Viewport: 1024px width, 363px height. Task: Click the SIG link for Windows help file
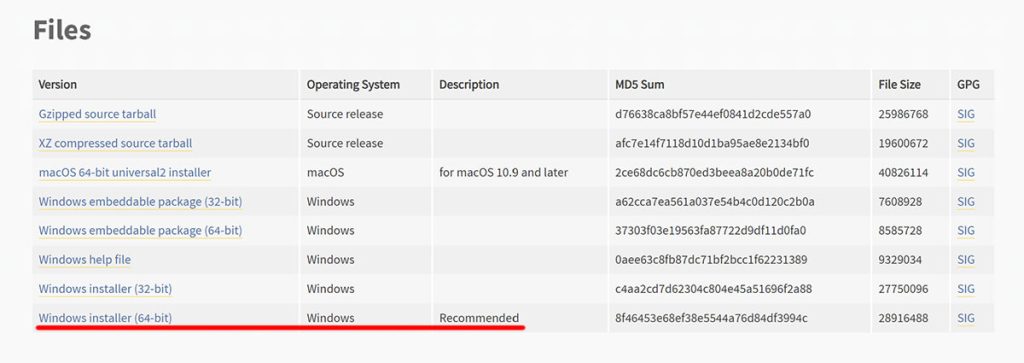tap(966, 260)
